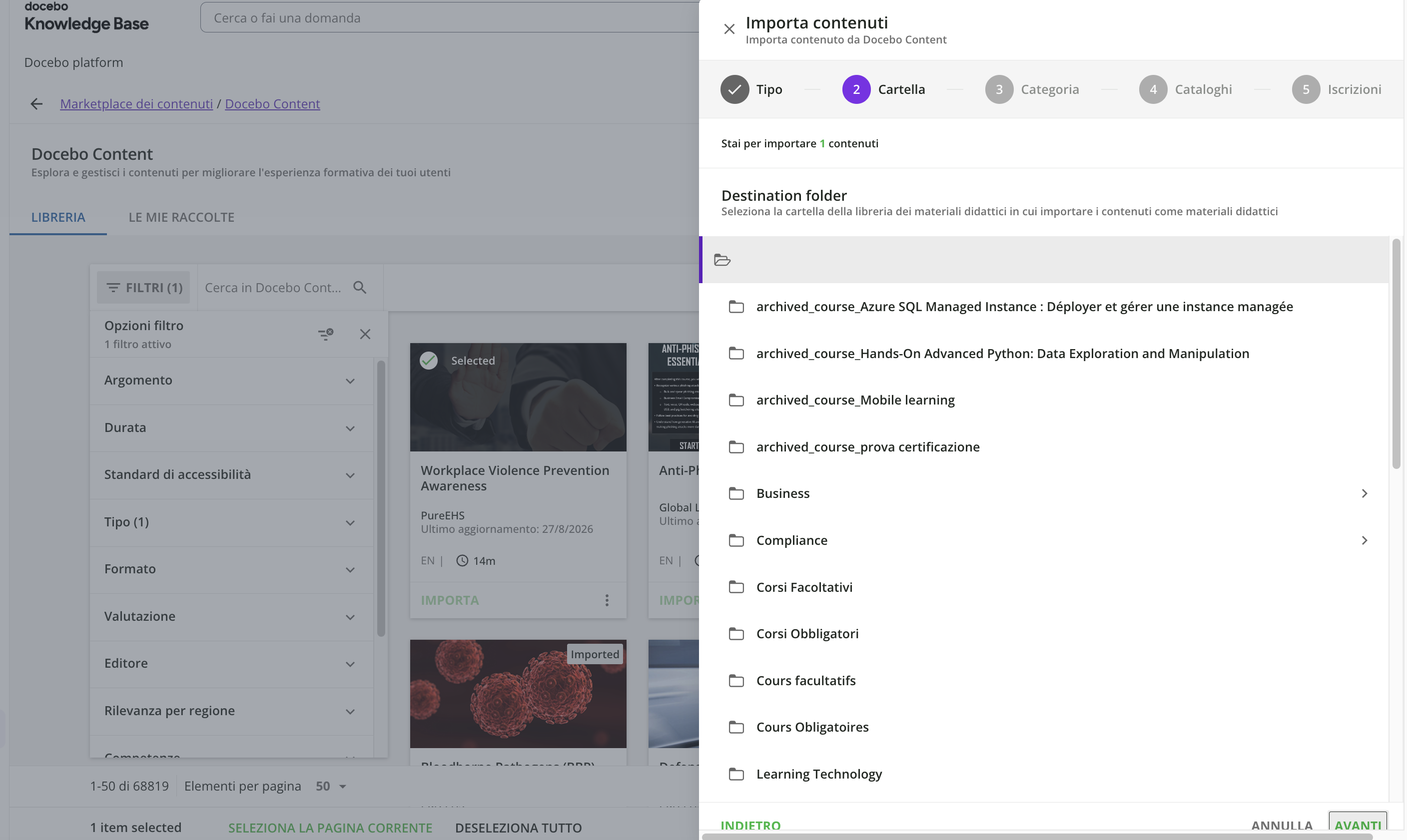Open Docebo Content breadcrumb link

click(x=272, y=103)
